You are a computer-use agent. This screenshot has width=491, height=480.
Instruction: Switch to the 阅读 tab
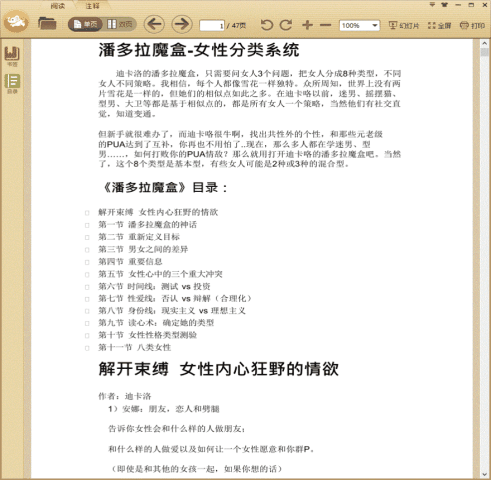[57, 6]
